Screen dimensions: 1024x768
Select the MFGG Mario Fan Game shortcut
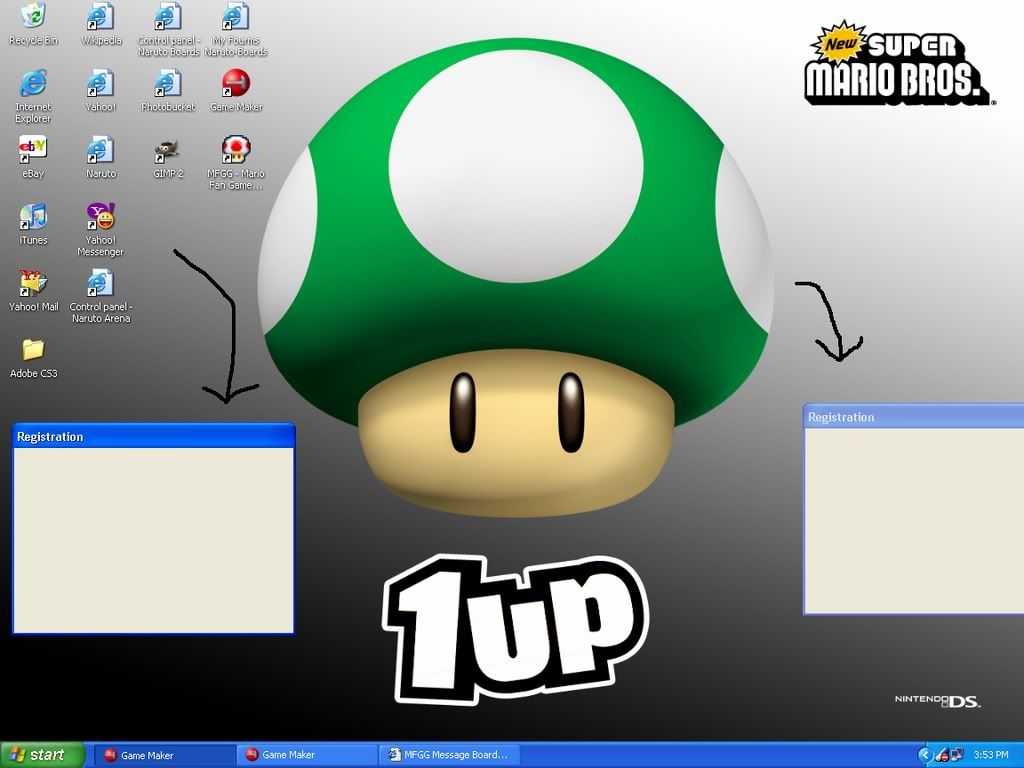point(236,150)
